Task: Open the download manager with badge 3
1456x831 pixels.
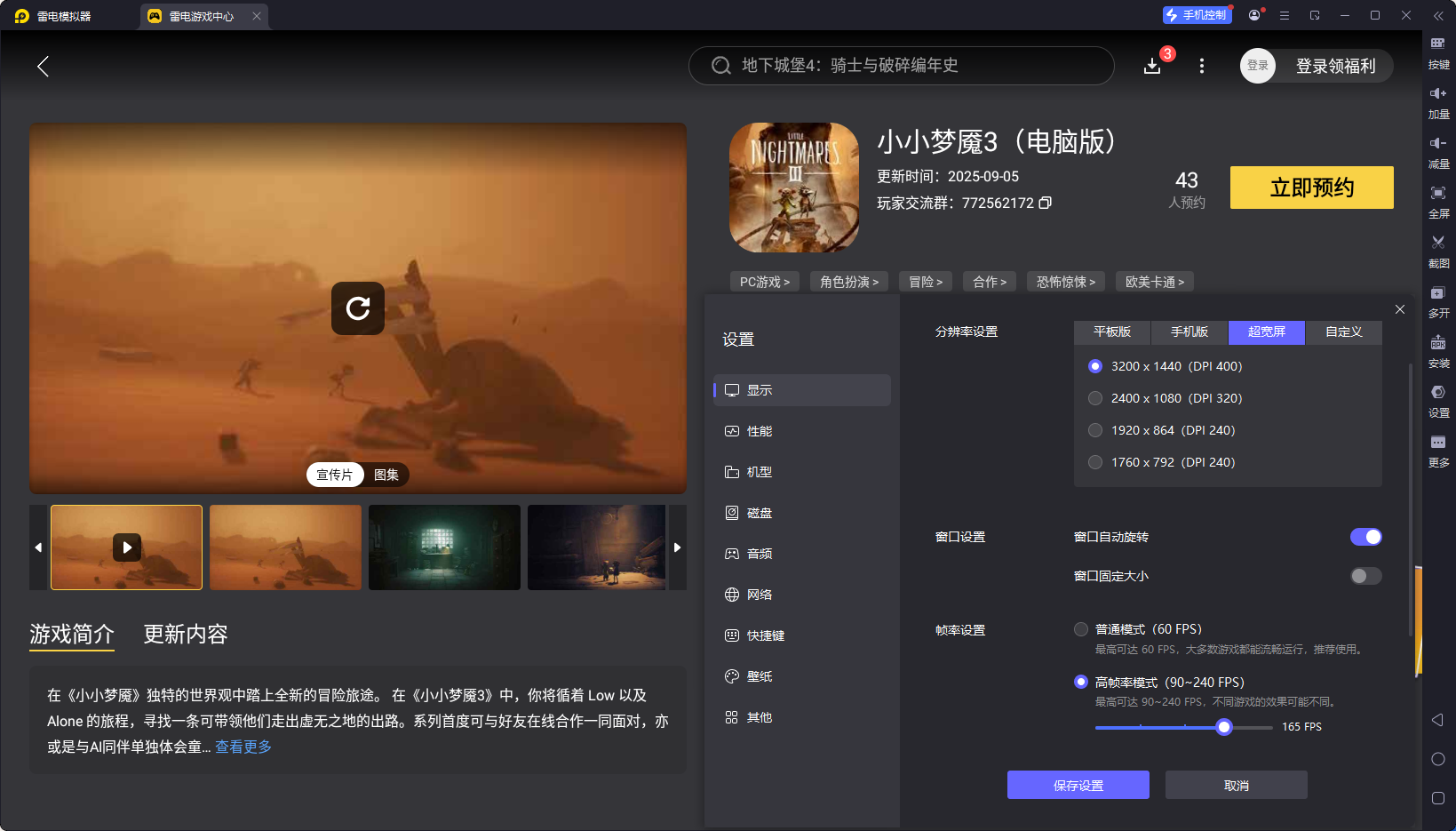Action: pos(1152,66)
